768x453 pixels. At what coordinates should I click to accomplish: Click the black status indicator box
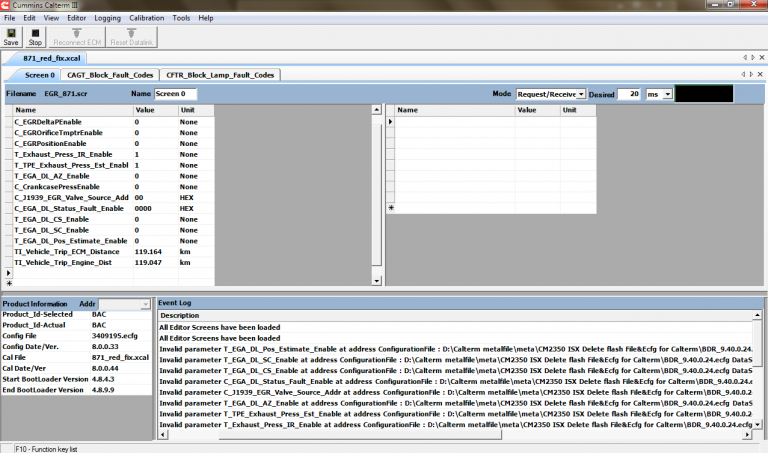tap(704, 94)
